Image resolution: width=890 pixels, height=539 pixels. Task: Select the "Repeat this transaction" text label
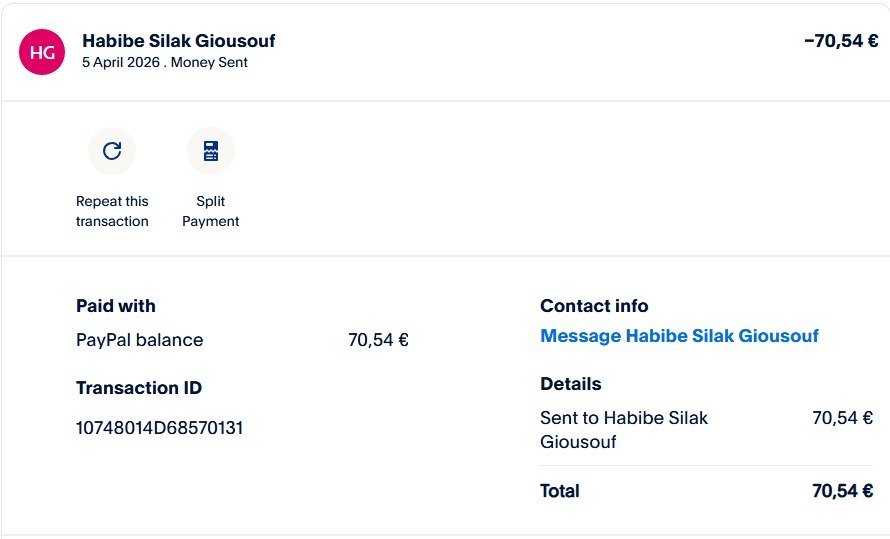click(112, 211)
